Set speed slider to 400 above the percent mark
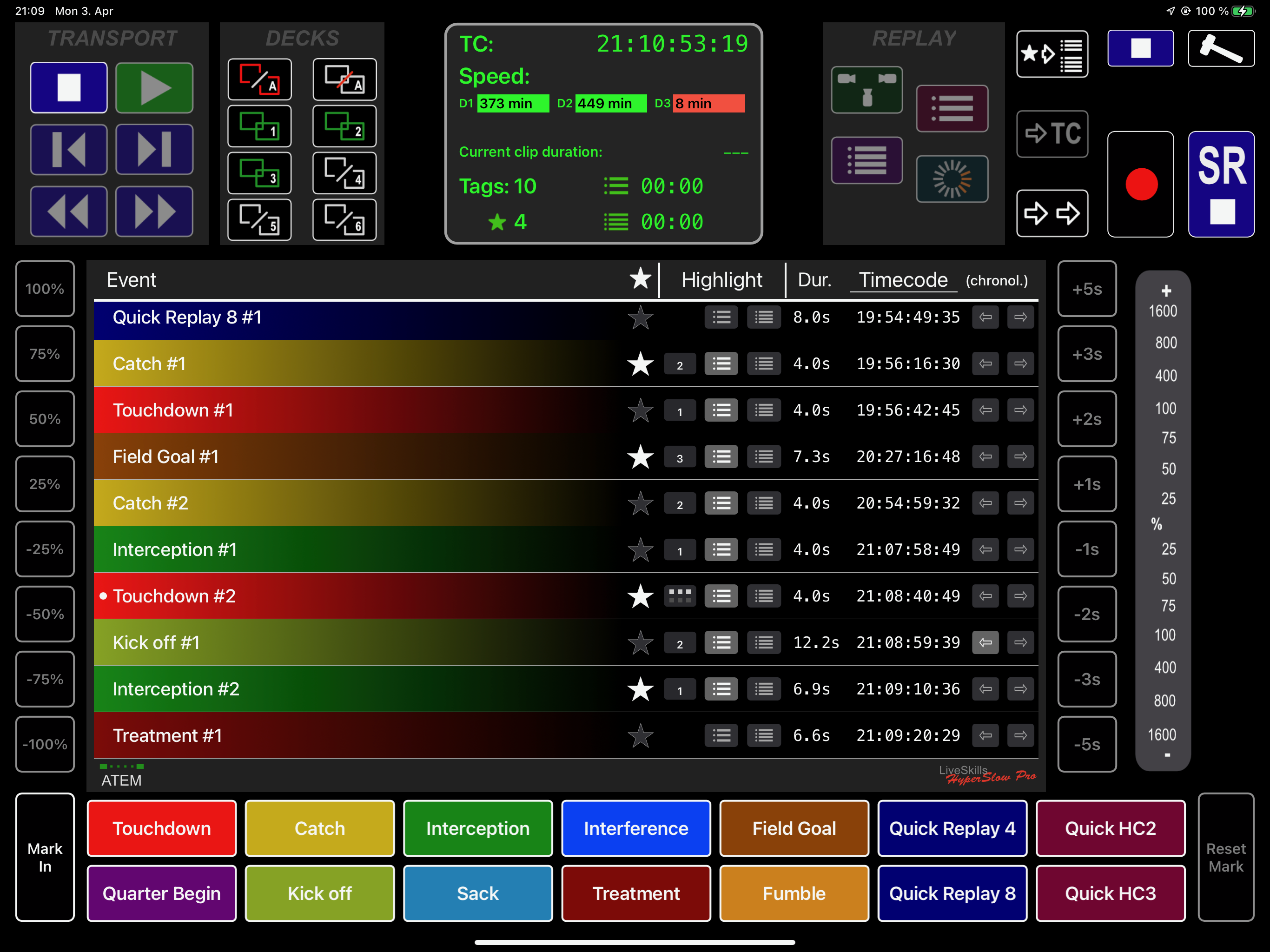The image size is (1270, 952). pyautogui.click(x=1165, y=376)
